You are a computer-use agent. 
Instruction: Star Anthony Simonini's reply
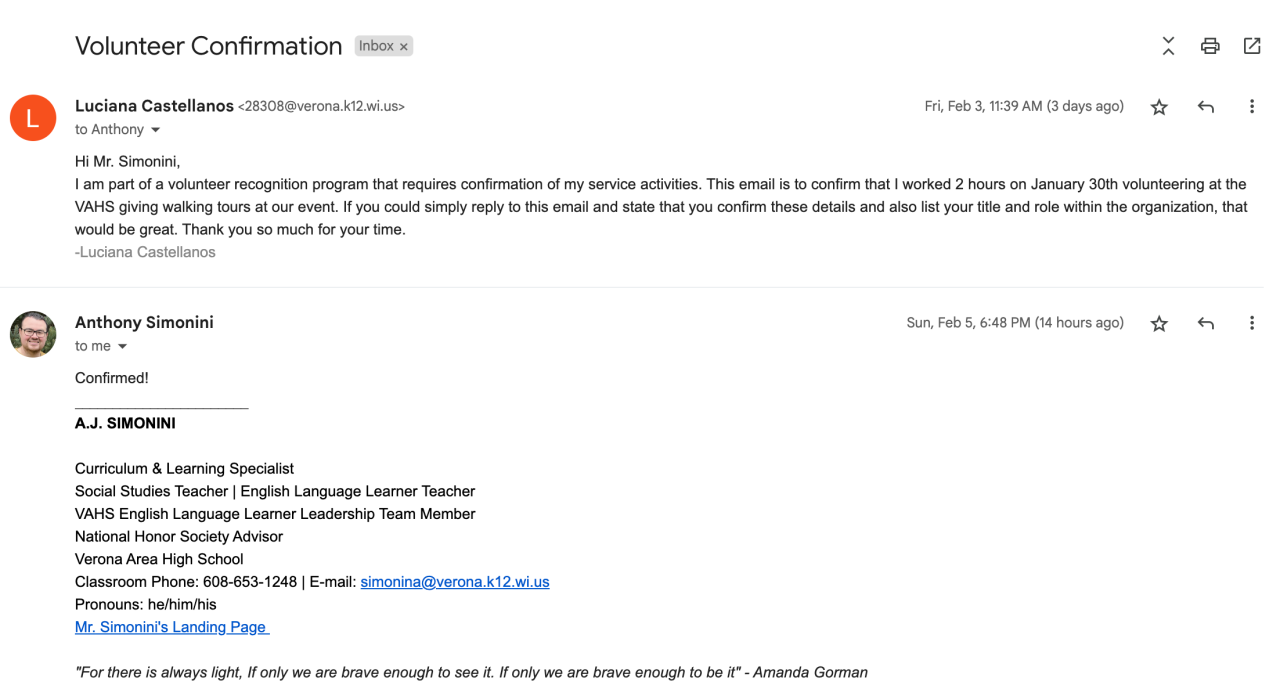point(1159,324)
